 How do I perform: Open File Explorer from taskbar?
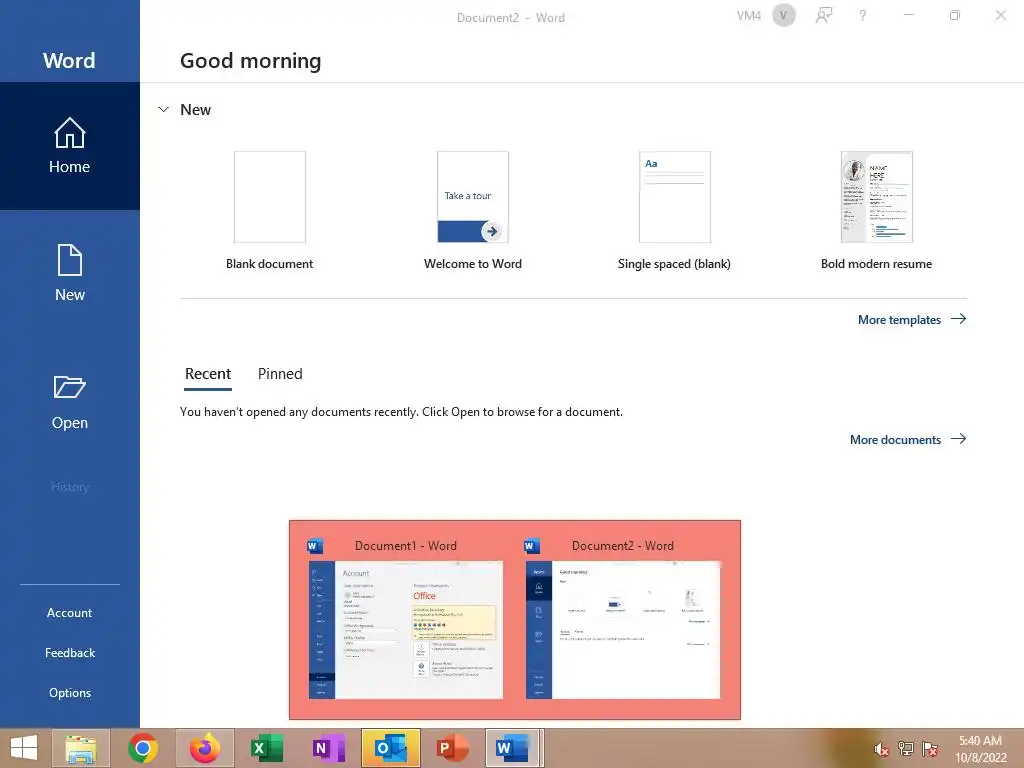click(80, 748)
